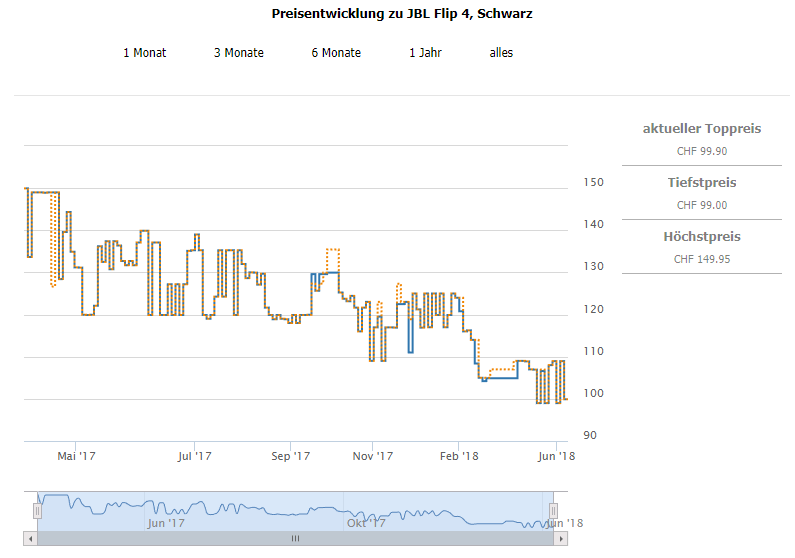Click the CHF 149.95 highest price value
This screenshot has height=558, width=795.
(701, 259)
